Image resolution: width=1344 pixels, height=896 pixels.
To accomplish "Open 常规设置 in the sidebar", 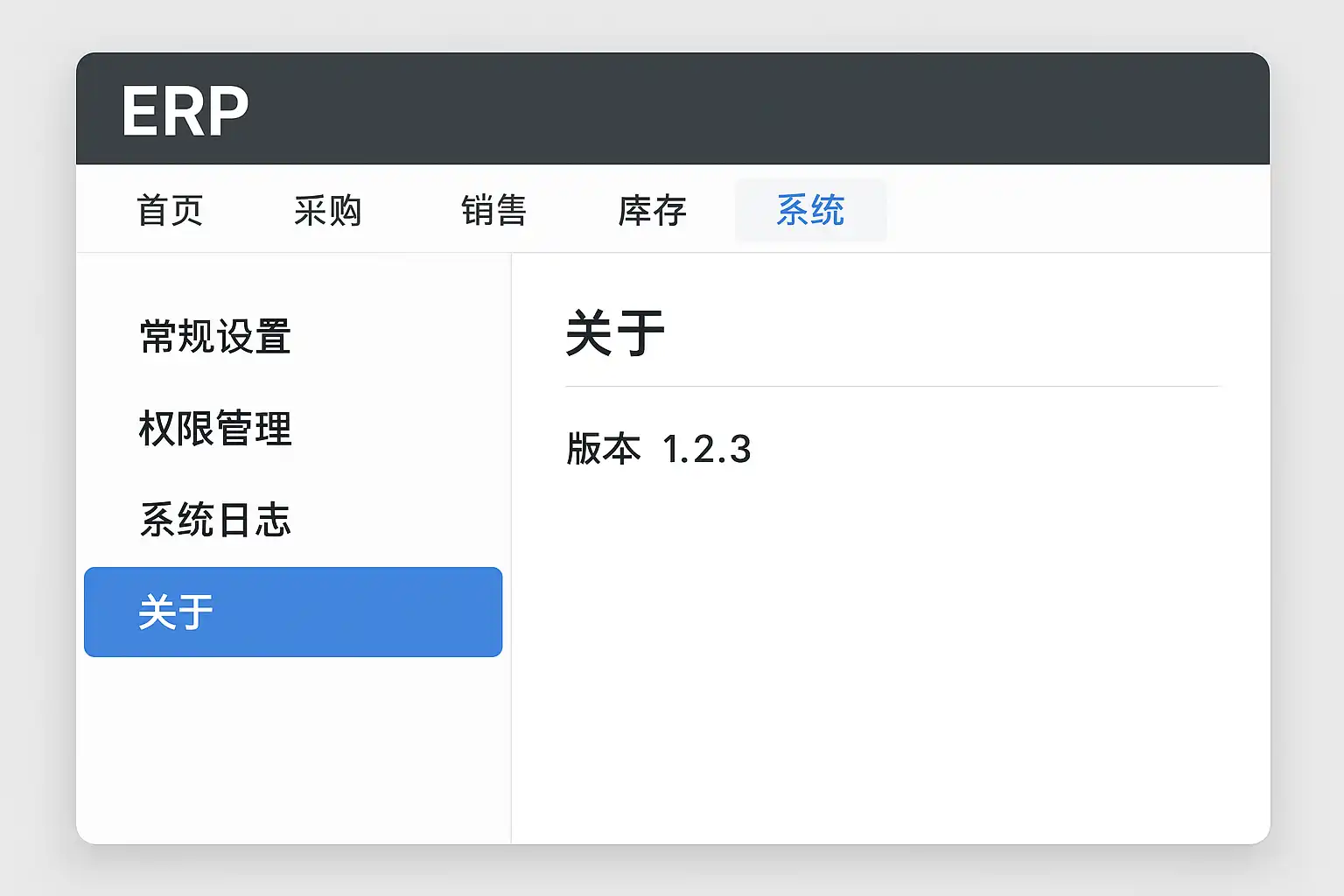I will (x=215, y=337).
